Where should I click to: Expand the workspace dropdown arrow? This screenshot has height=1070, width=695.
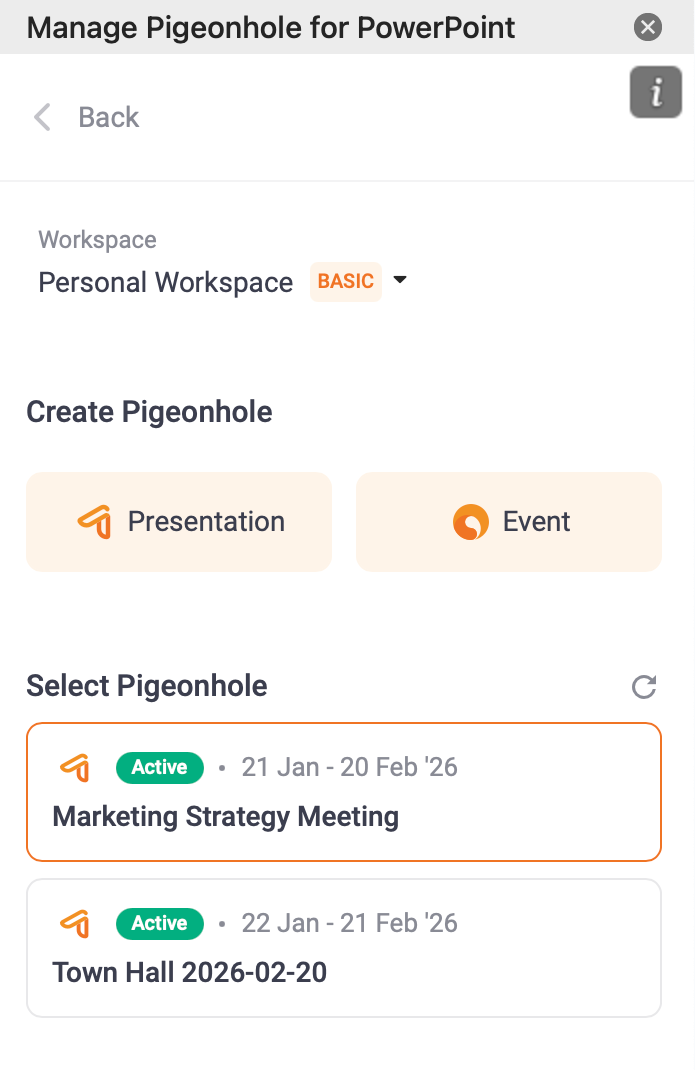(x=400, y=281)
